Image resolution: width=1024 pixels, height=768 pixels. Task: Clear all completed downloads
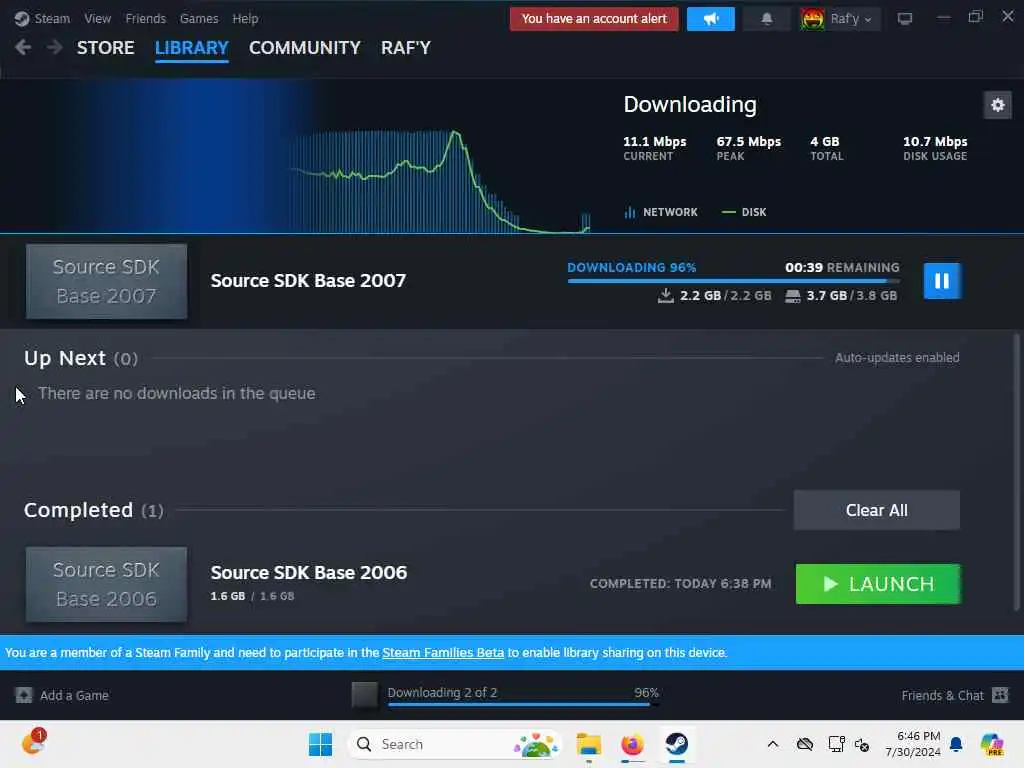pyautogui.click(x=876, y=510)
